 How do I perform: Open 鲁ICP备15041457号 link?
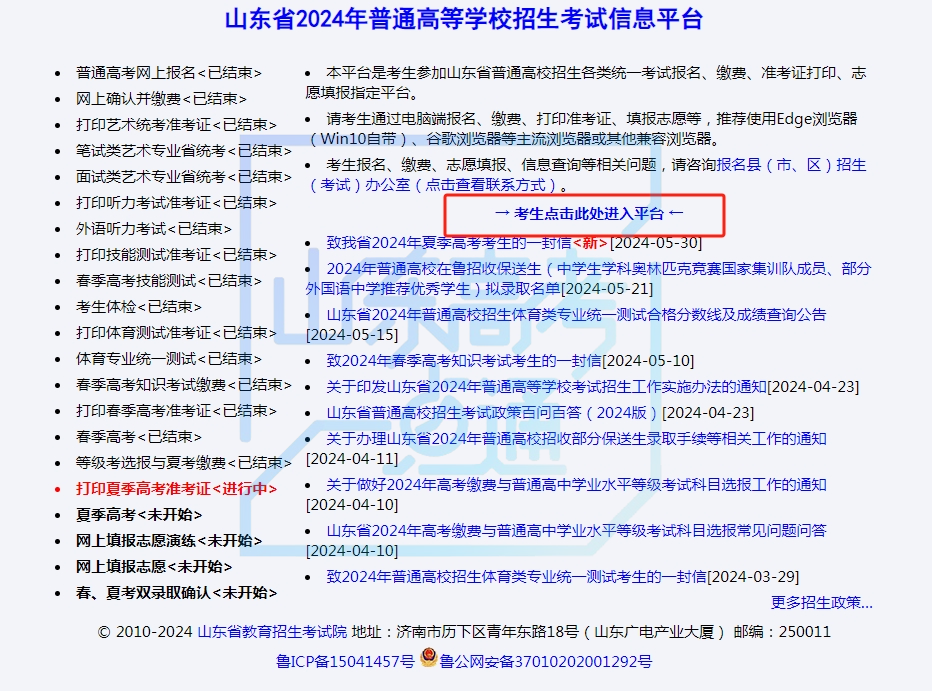click(345, 661)
